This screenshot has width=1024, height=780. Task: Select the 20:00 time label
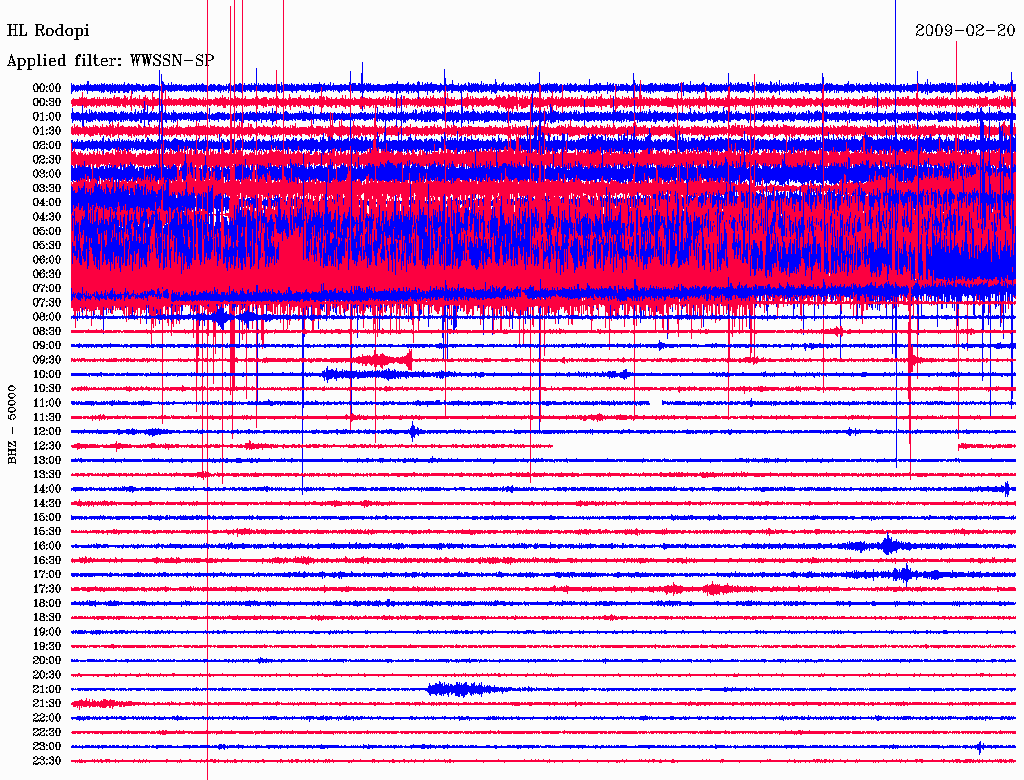tap(47, 660)
